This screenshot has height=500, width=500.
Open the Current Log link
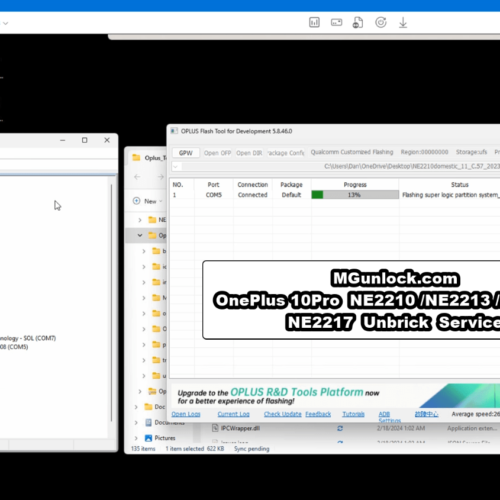click(x=234, y=414)
